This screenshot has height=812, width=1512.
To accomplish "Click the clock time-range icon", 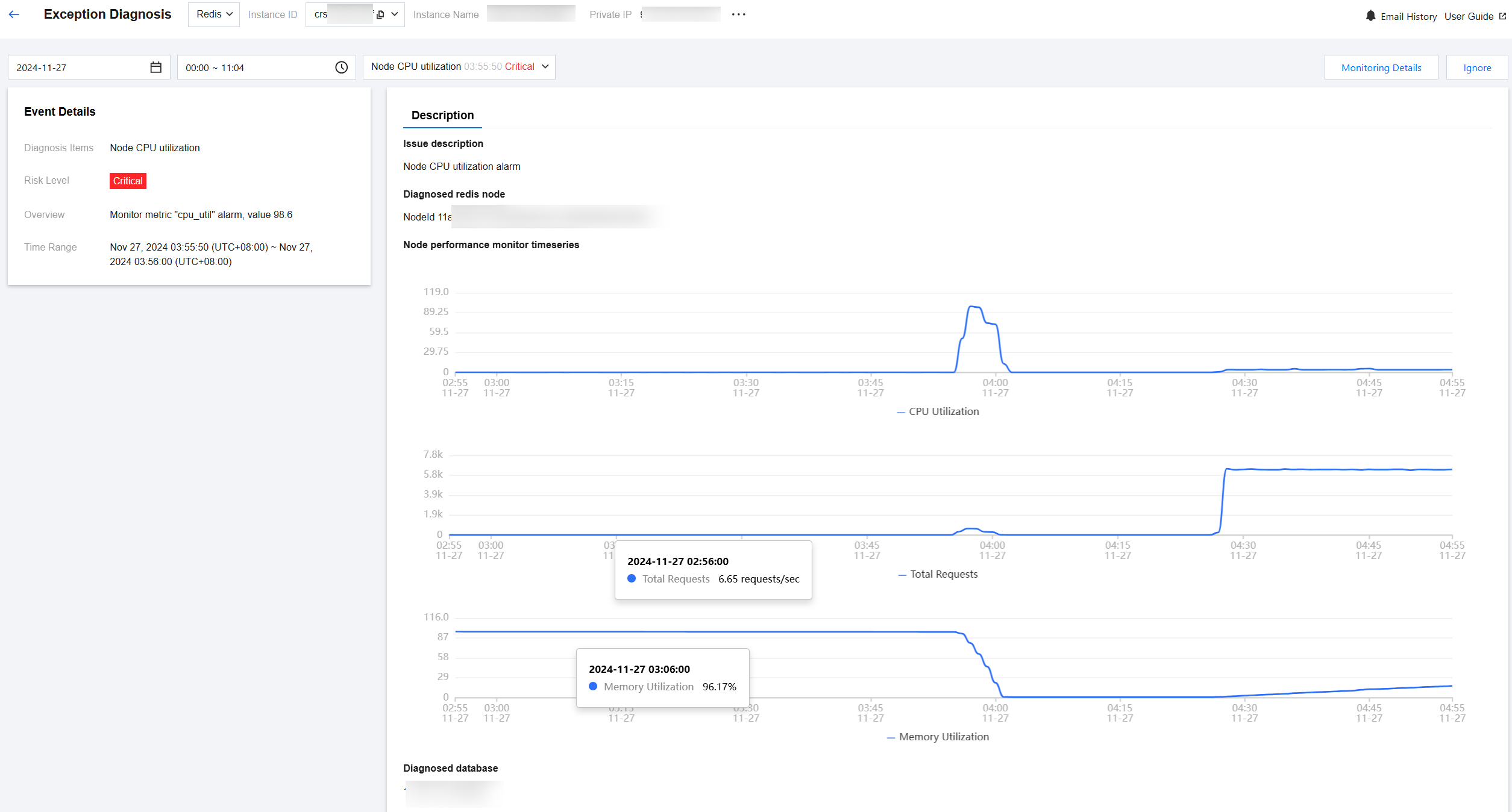I will (341, 67).
